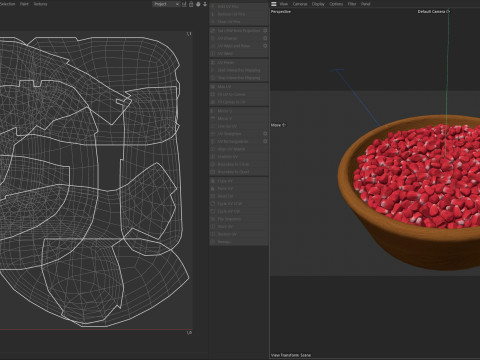This screenshot has width=480, height=360.
Task: Click Start Interactive Mapping
Action: tap(239, 70)
